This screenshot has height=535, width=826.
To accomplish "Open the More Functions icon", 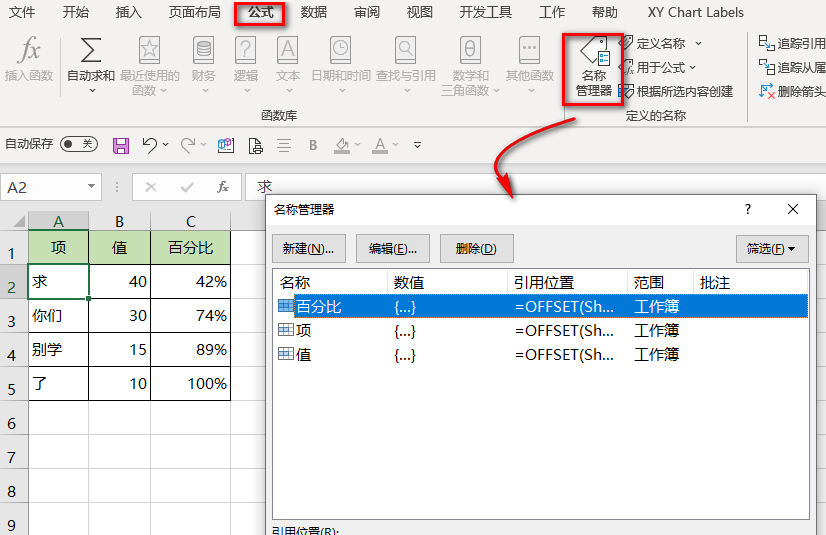I will 529,51.
